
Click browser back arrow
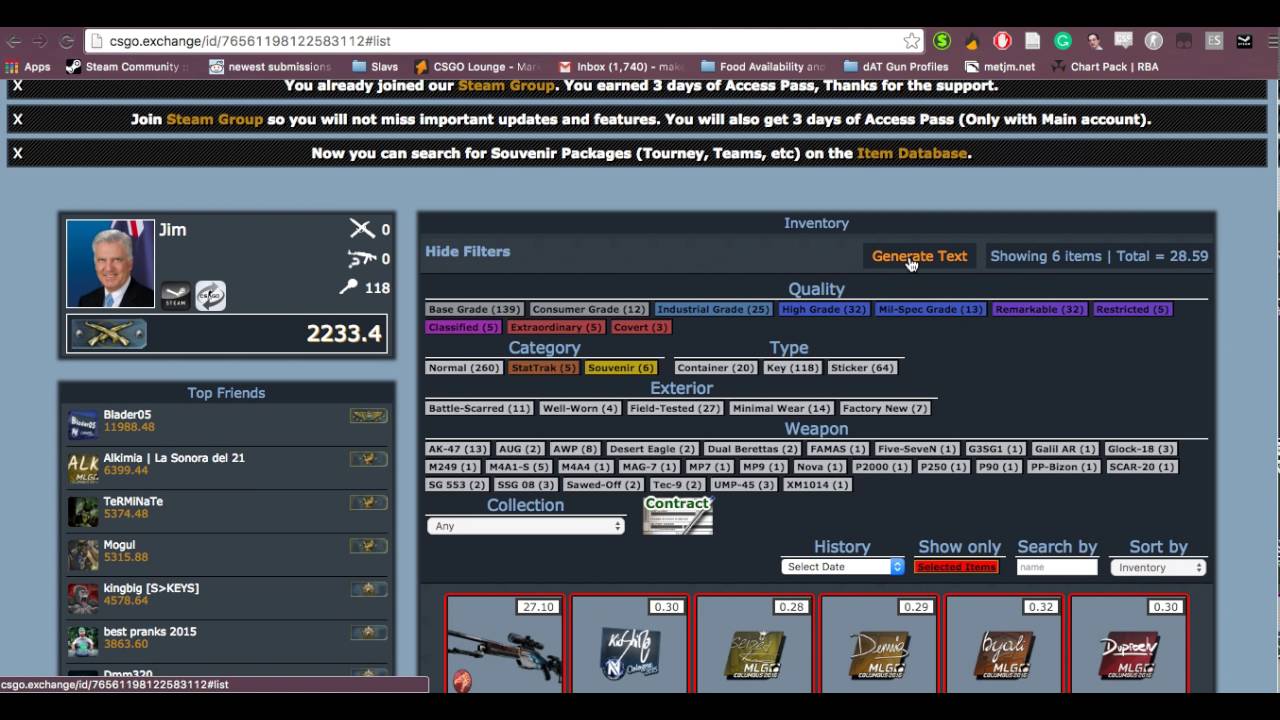click(14, 41)
